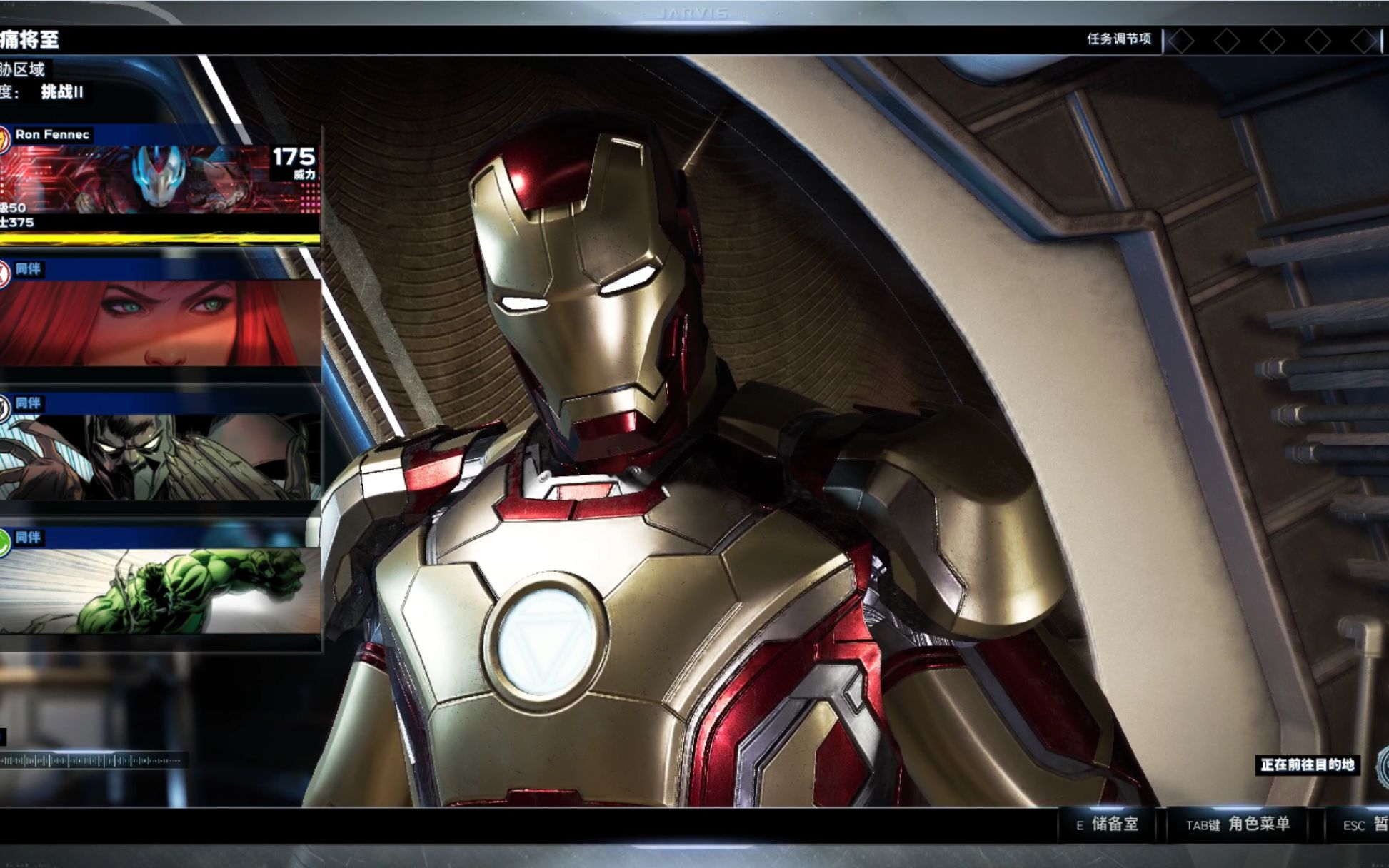Click the third mission modifier diamond
This screenshot has width=1389, height=868.
(x=1273, y=41)
